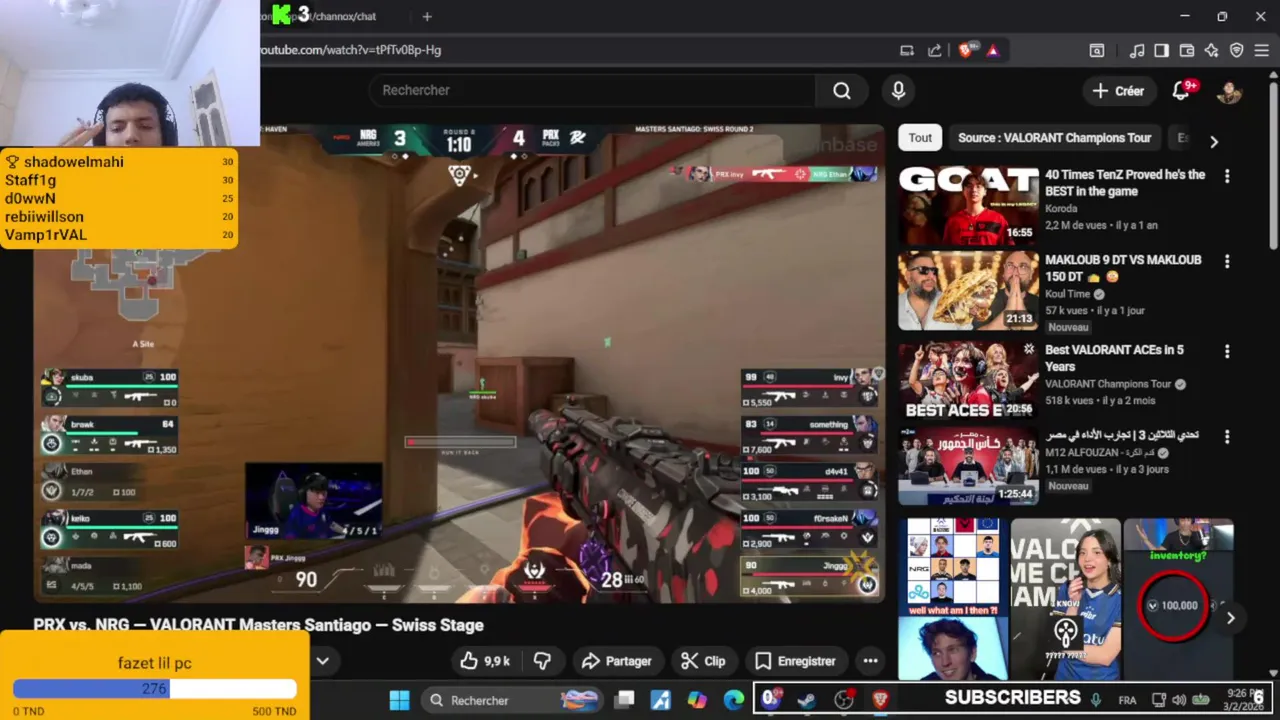Go to Koul Time channel
1280x720 pixels.
click(x=1068, y=294)
